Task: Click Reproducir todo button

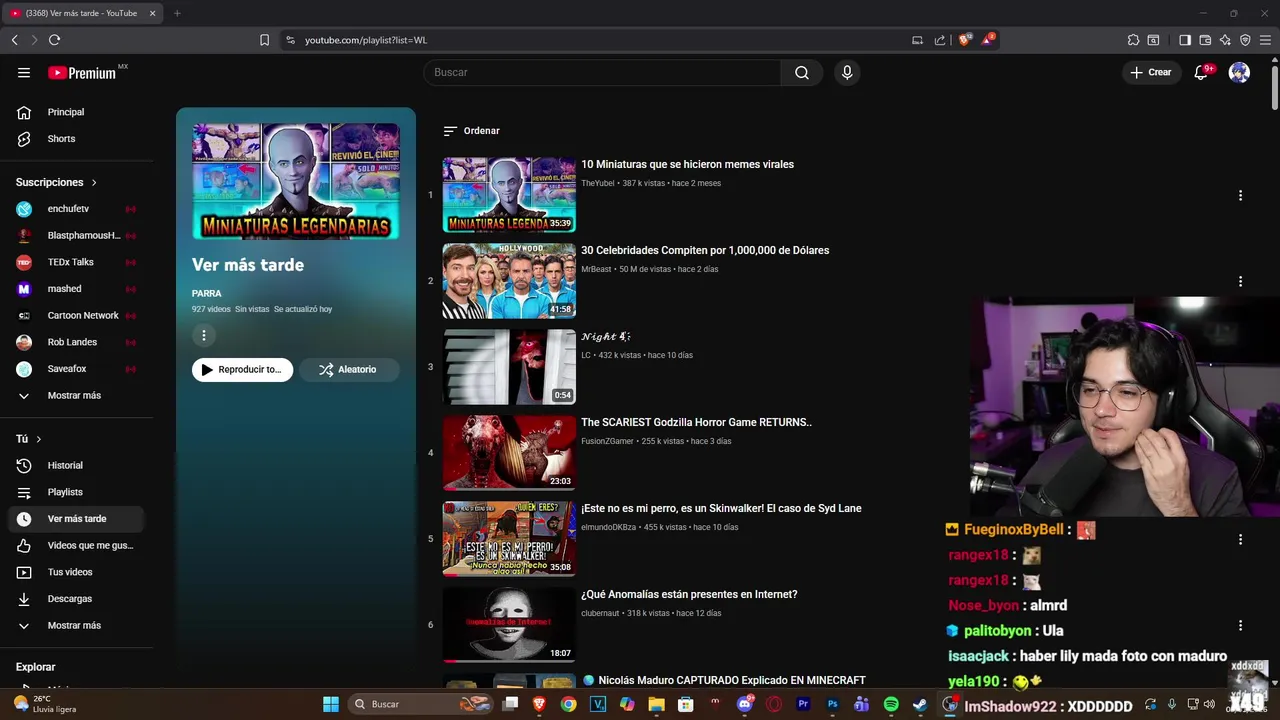Action: click(x=242, y=370)
